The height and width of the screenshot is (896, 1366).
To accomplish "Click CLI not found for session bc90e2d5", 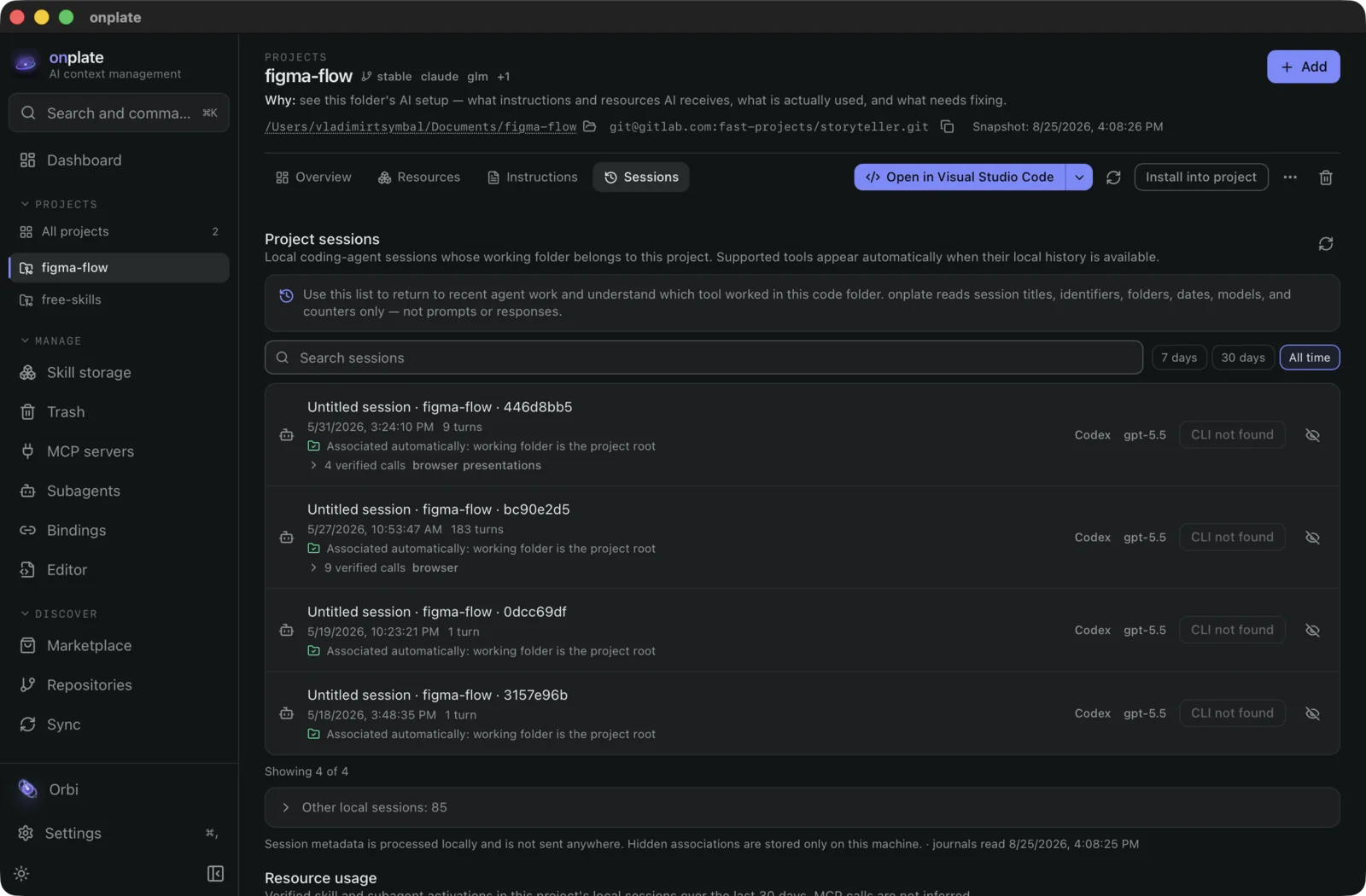I will tap(1232, 538).
